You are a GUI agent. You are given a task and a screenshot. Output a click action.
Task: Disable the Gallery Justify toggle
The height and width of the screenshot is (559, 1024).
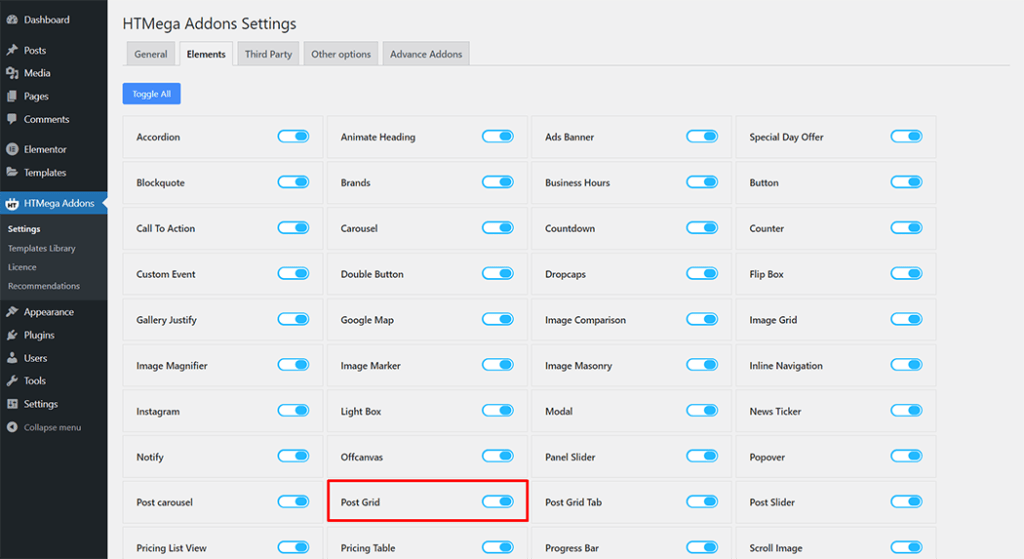(x=293, y=319)
